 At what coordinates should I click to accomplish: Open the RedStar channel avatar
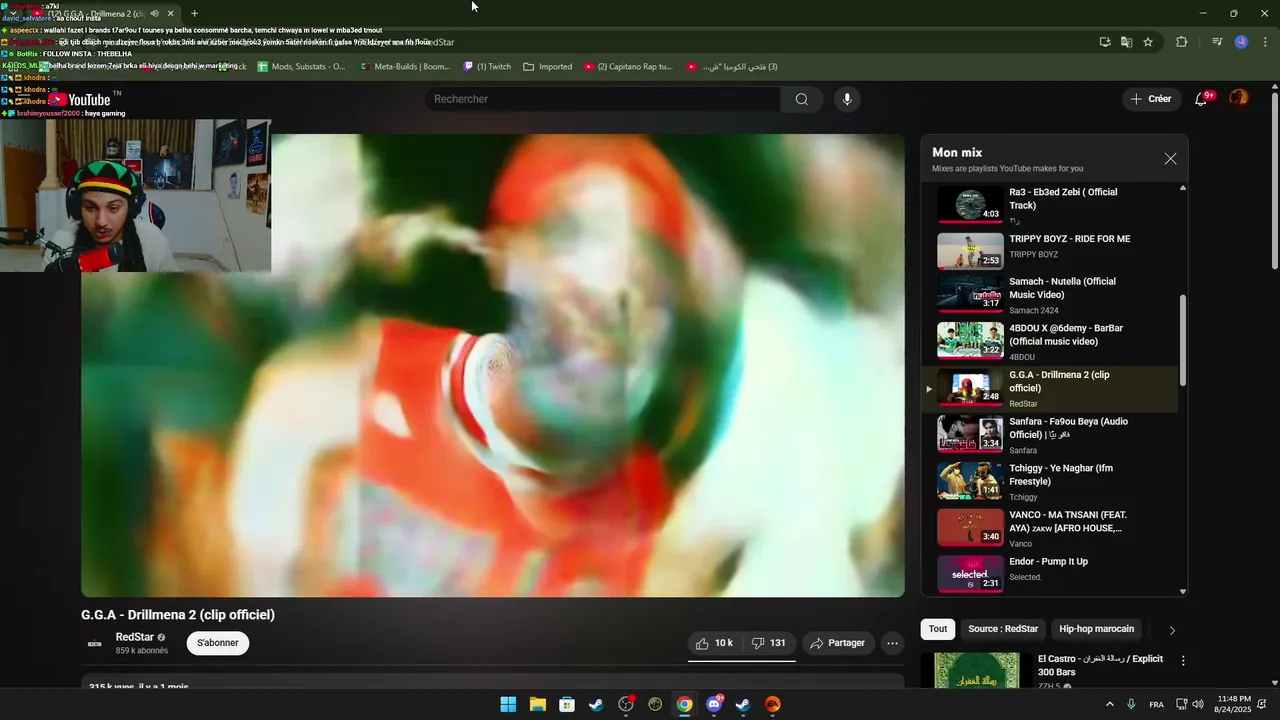coord(95,644)
